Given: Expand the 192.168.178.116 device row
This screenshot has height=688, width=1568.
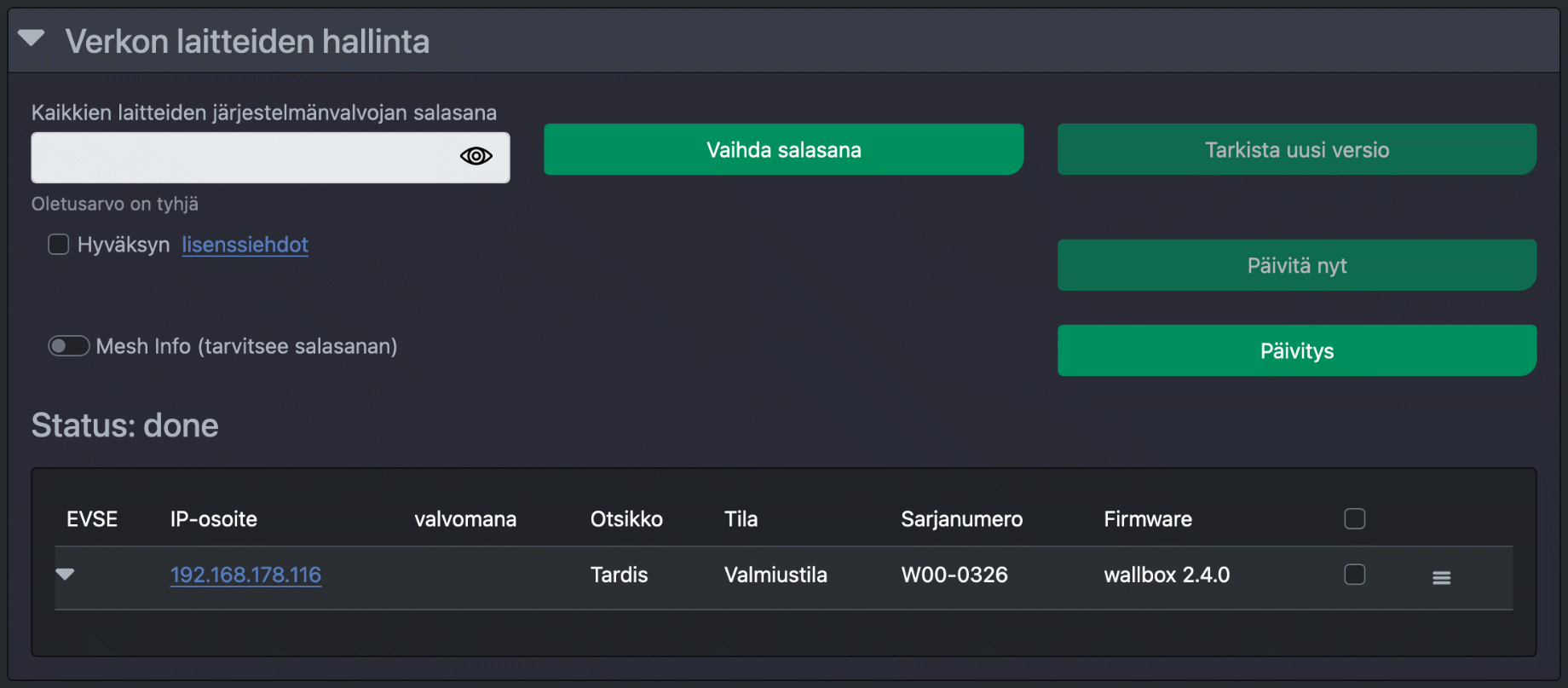Looking at the screenshot, I should point(66,574).
